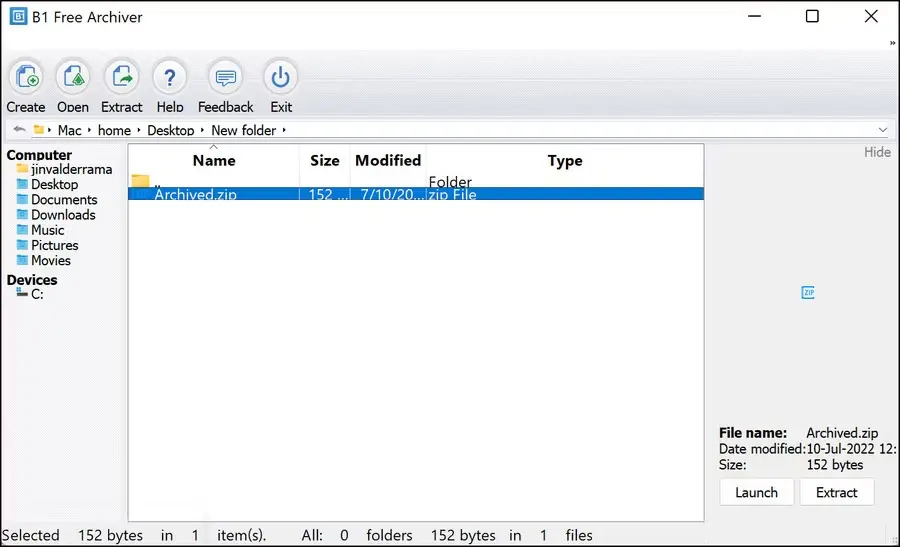Expand the arrow after Desktop in the path
Screen dimensions: 900x547
coord(202,130)
